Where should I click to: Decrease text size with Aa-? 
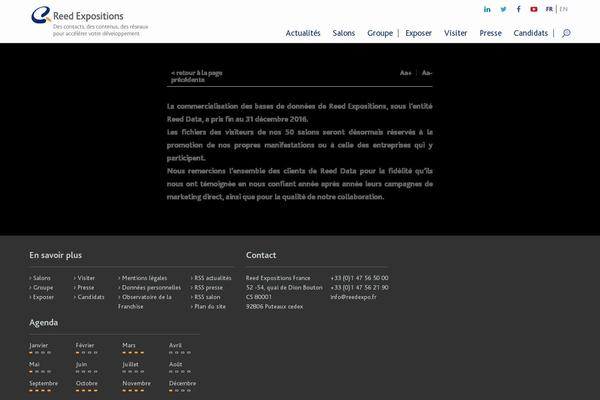tap(427, 73)
